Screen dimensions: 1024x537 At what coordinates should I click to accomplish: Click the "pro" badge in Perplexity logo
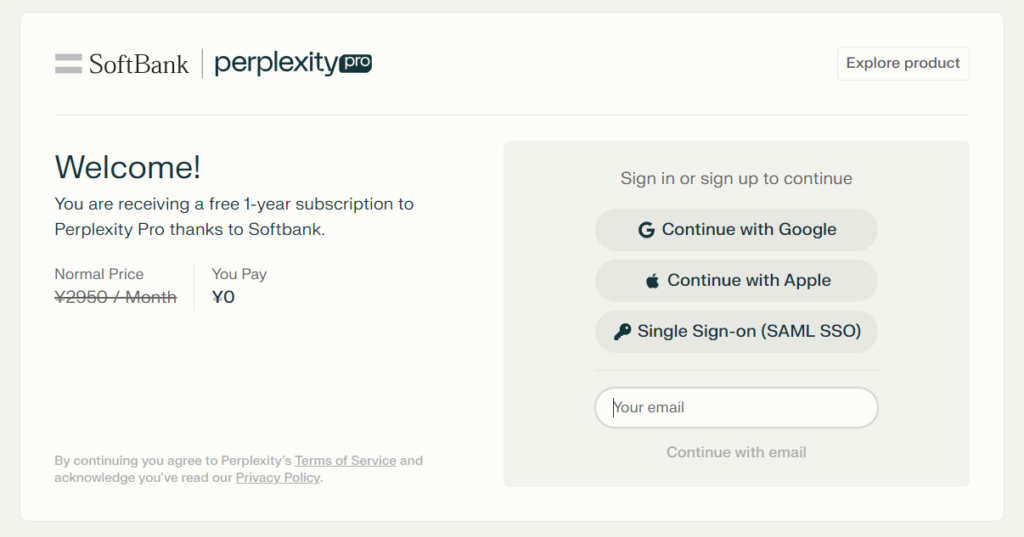click(356, 63)
